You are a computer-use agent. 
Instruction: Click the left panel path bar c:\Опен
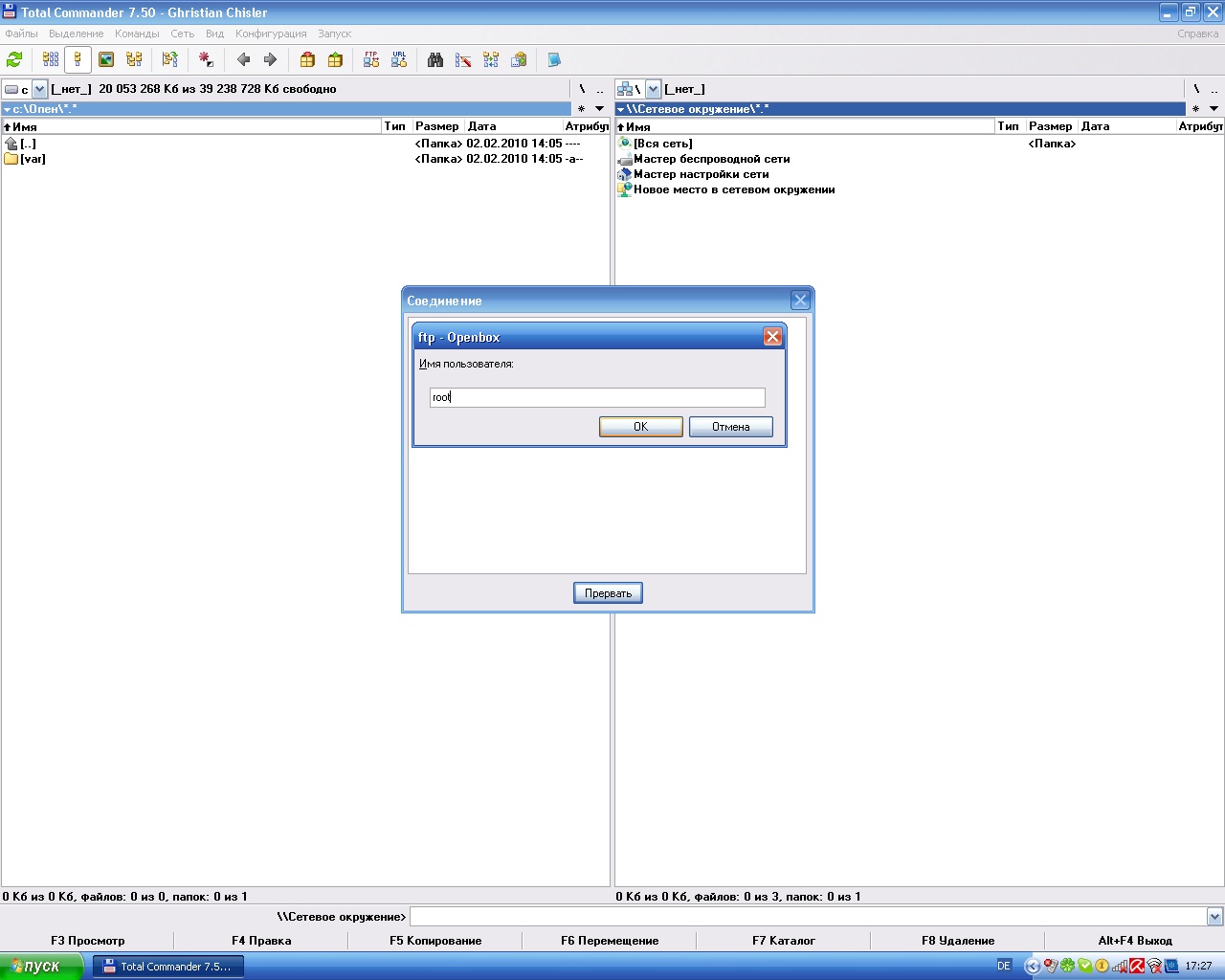point(287,109)
